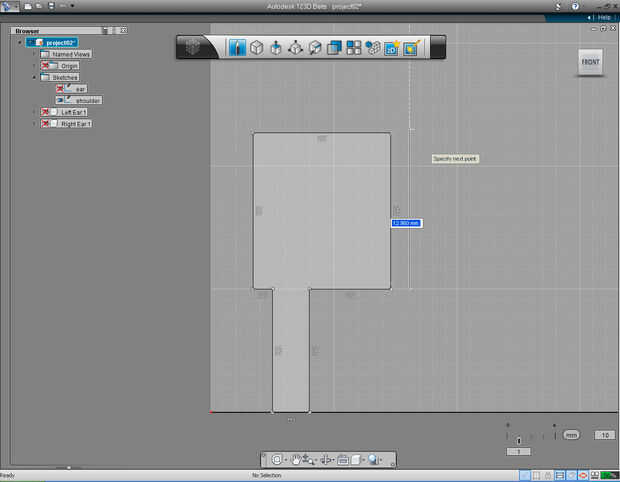
Task: Open the dropdown arrow beside navigation wheel
Action: pos(286,460)
